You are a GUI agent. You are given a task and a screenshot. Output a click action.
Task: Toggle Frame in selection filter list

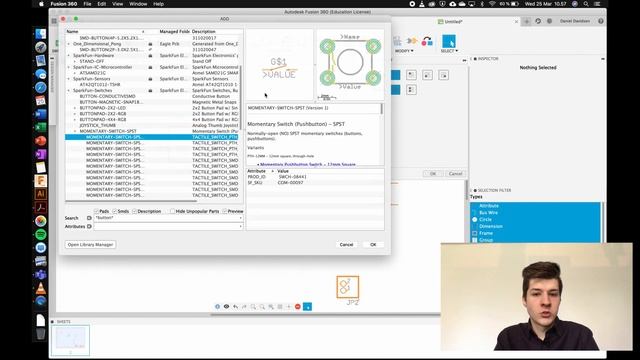486,233
